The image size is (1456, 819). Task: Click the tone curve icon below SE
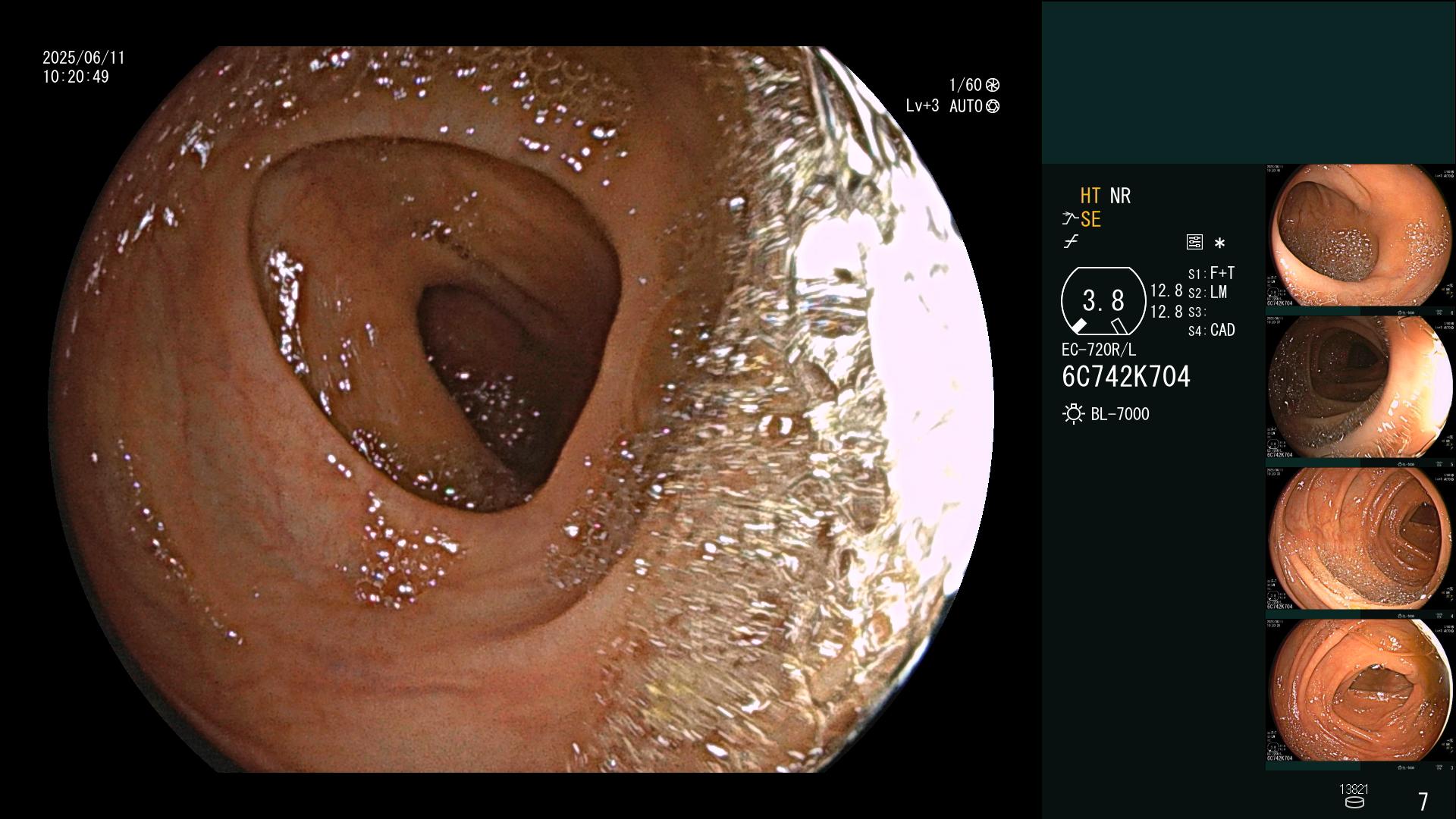[x=1071, y=242]
